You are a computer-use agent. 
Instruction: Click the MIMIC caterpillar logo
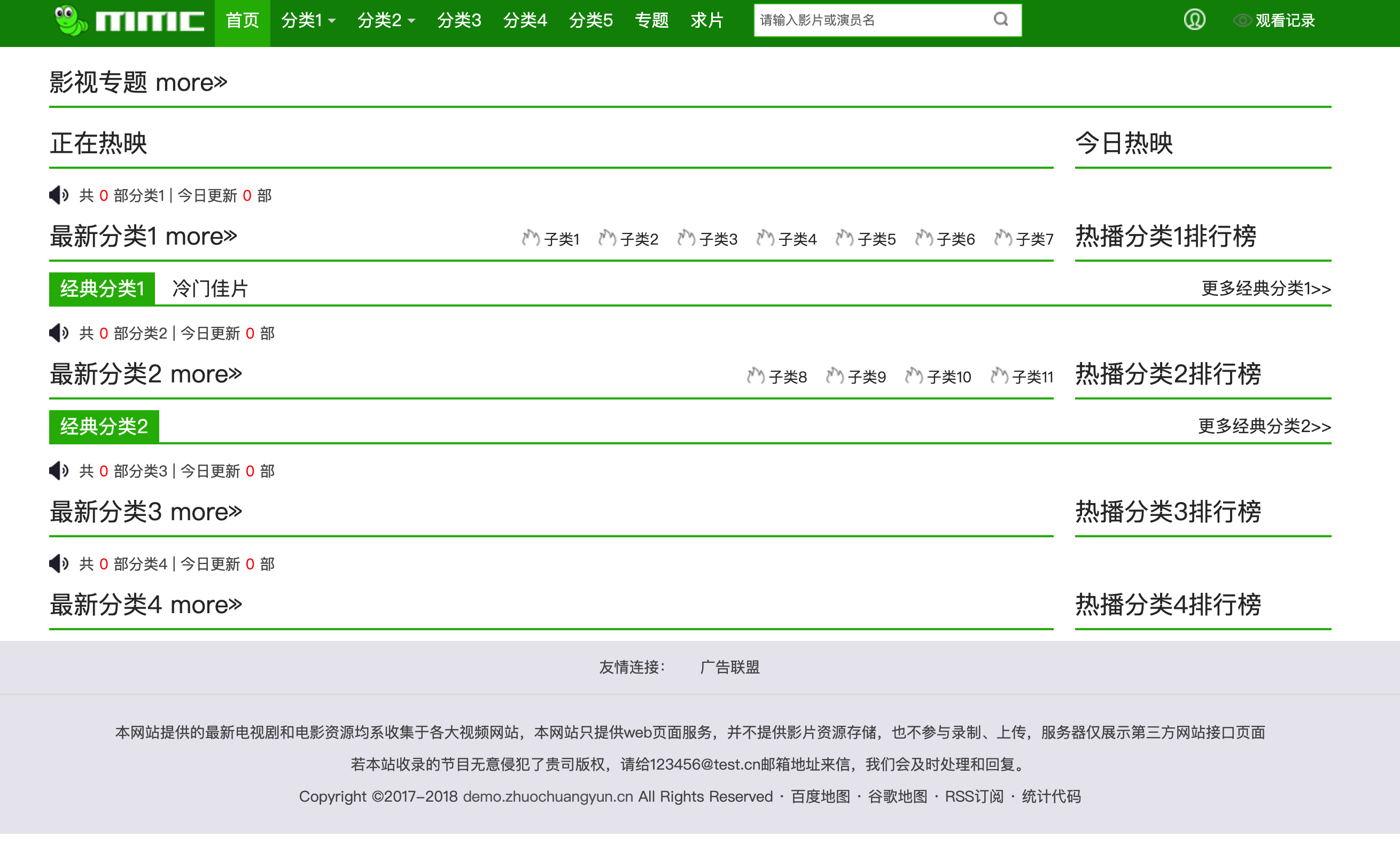click(x=128, y=20)
